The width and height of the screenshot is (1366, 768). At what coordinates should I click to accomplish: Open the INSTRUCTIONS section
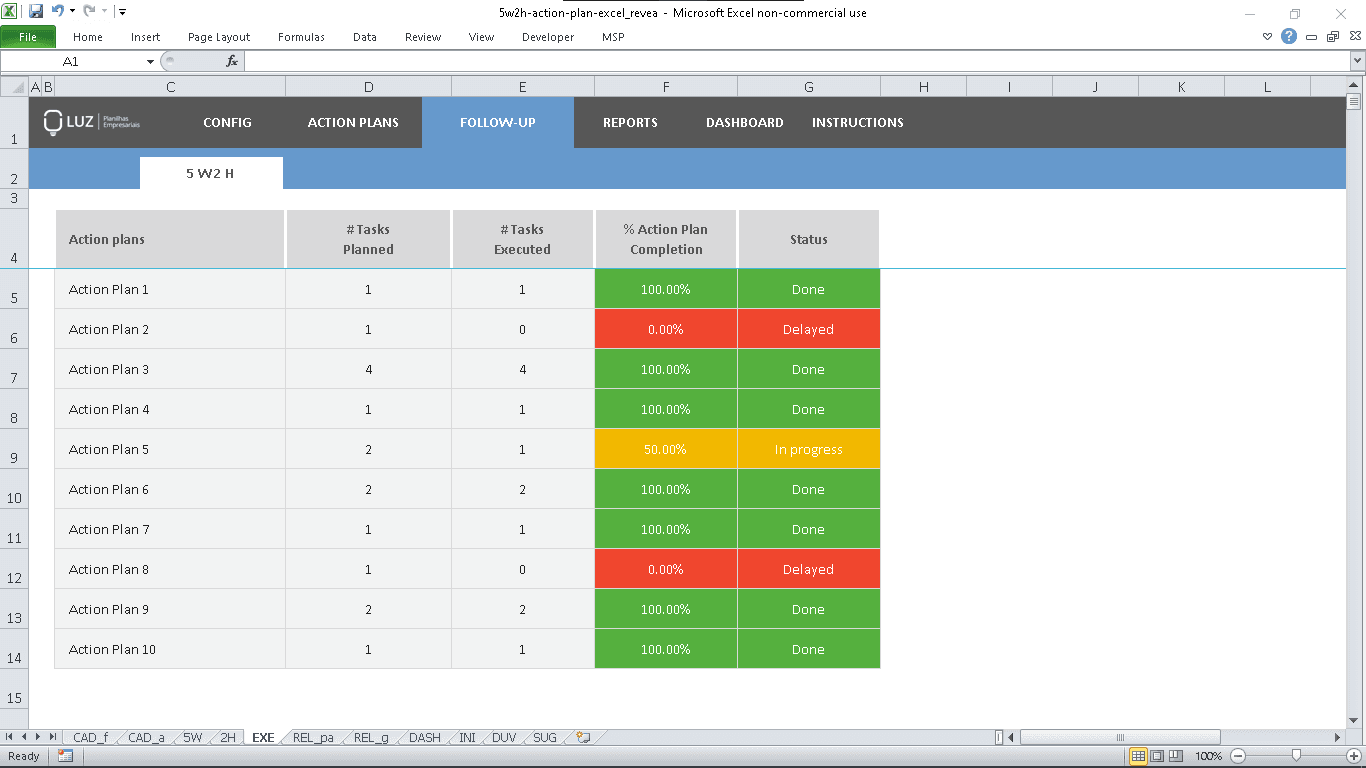858,122
